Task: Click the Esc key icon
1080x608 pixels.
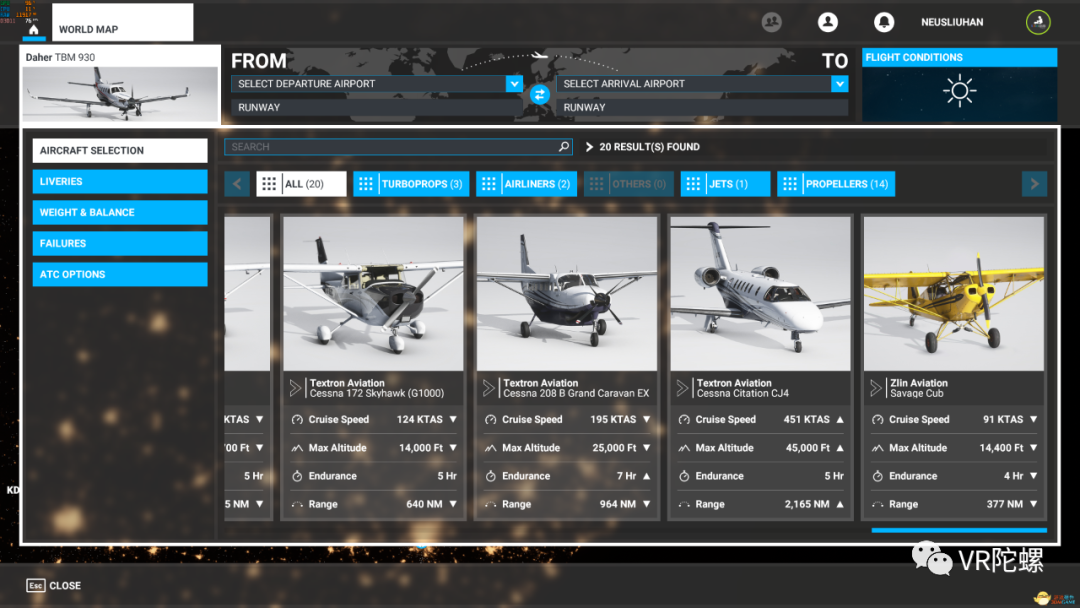Action: 36,585
